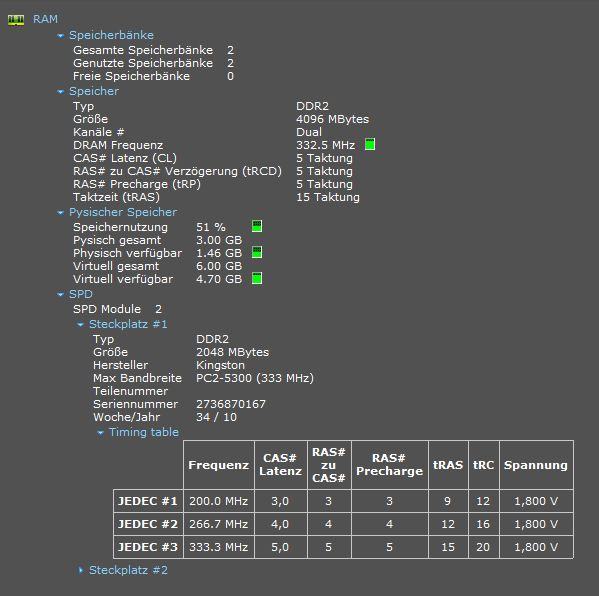Click the green graph icon beside Speichernutzung 51 %
Viewport: 599px width, 596px height.
(x=257, y=226)
